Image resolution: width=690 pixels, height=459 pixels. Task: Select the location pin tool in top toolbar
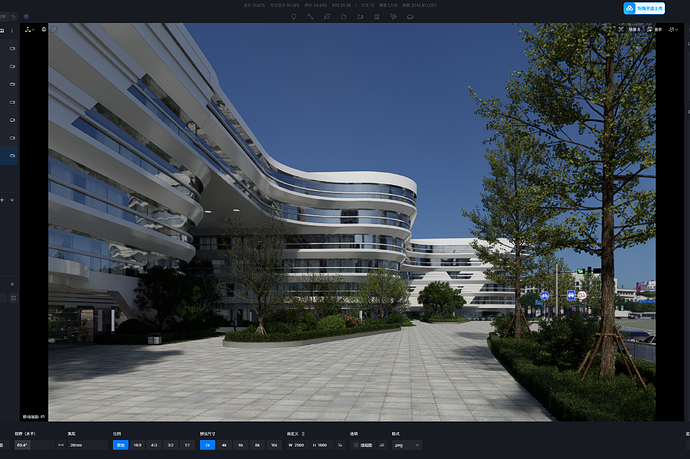click(x=293, y=16)
